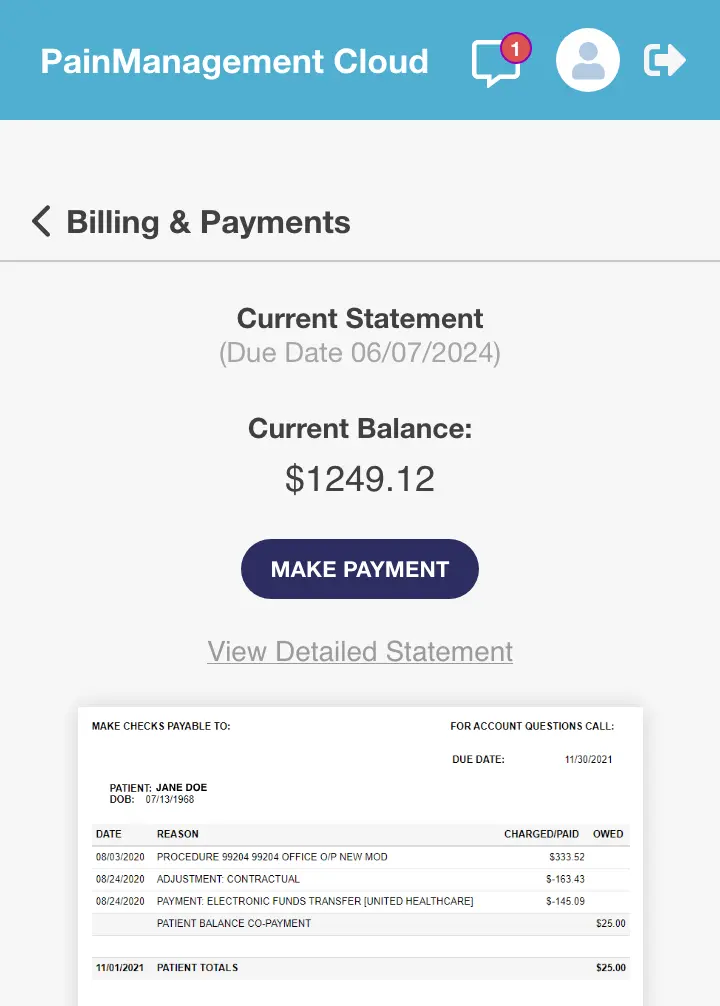View the notification badge on messages

(x=515, y=47)
